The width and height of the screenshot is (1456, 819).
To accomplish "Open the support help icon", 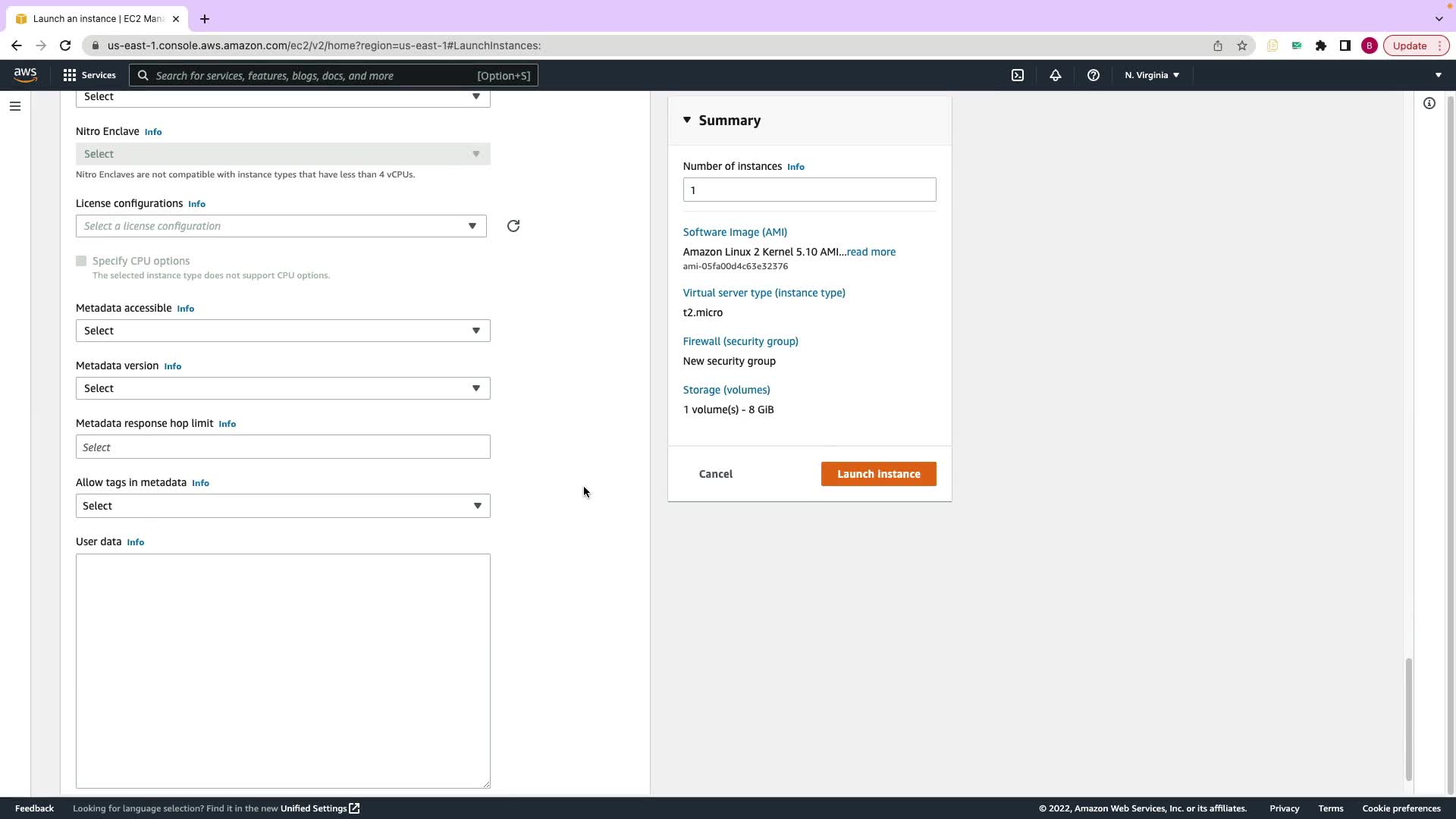I will coord(1093,75).
